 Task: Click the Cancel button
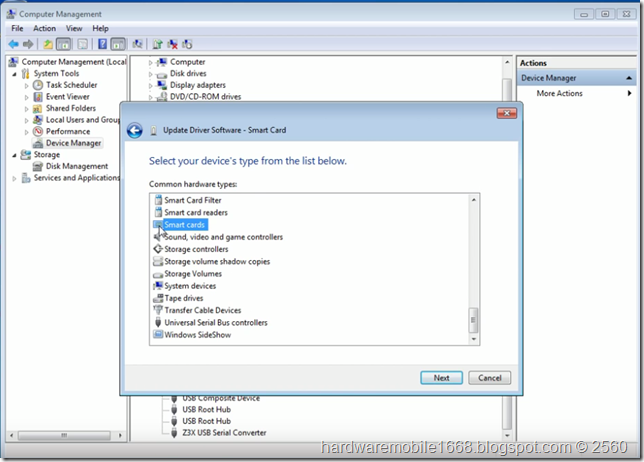(x=490, y=378)
